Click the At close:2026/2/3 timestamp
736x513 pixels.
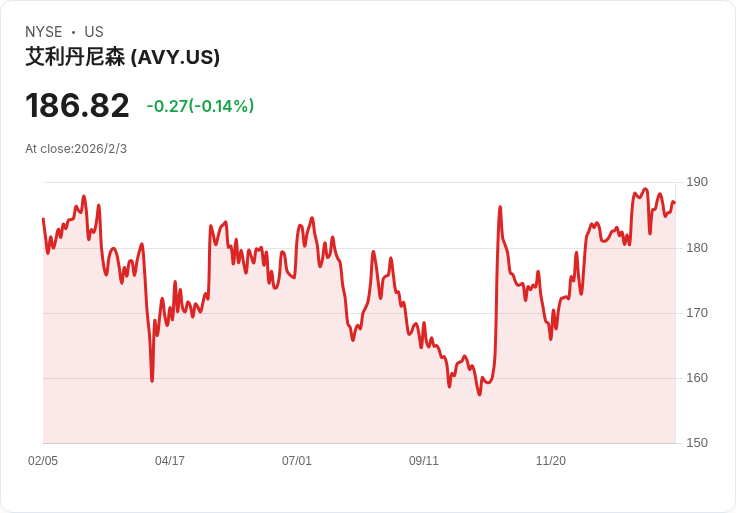click(x=76, y=149)
